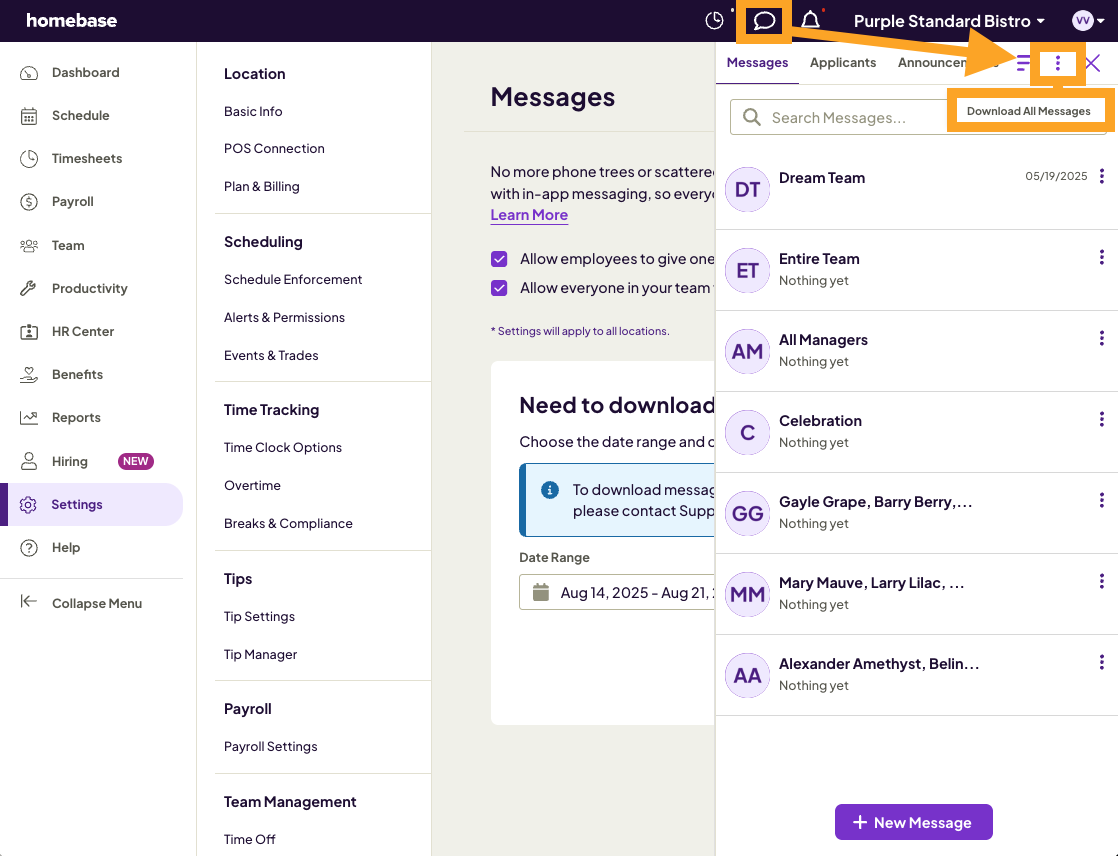Open Basic Info settings
The width and height of the screenshot is (1118, 856).
click(x=253, y=111)
